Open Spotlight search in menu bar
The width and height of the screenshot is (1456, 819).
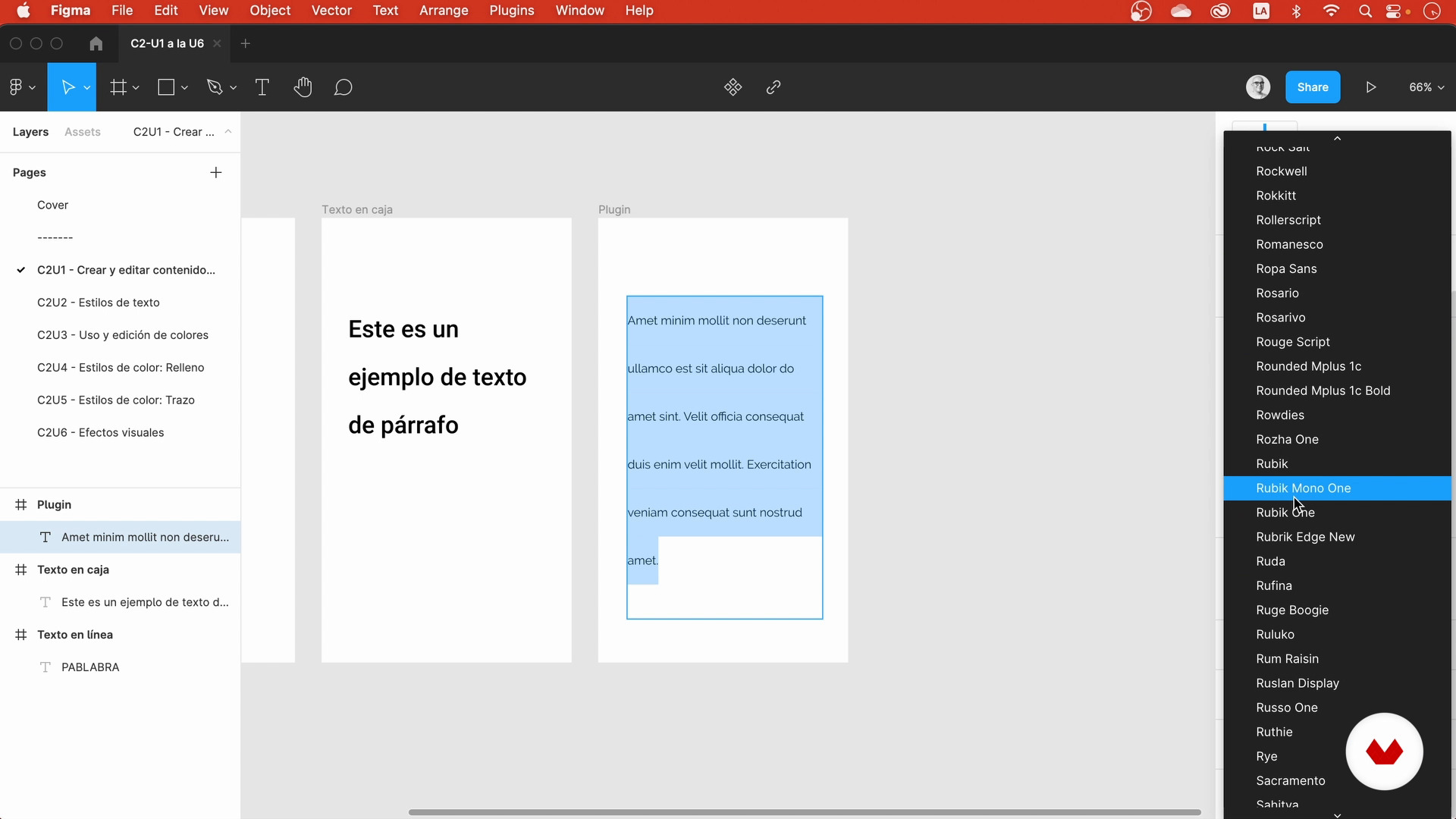click(x=1365, y=11)
